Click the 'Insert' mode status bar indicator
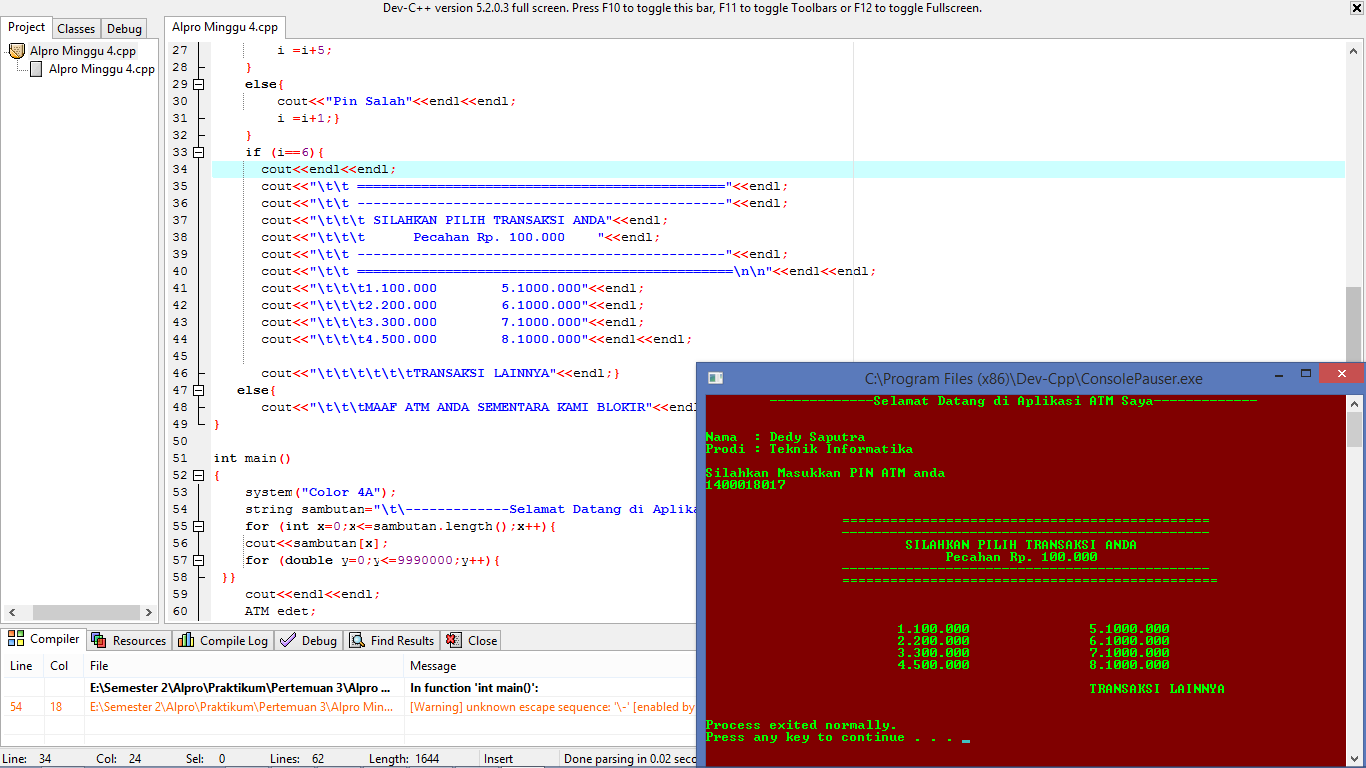Viewport: 1366px width, 768px height. 500,759
